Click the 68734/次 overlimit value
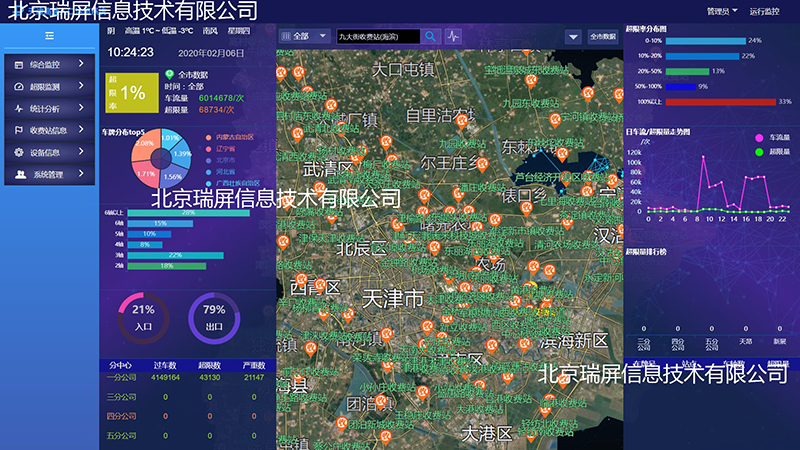The height and width of the screenshot is (450, 800). point(217,110)
